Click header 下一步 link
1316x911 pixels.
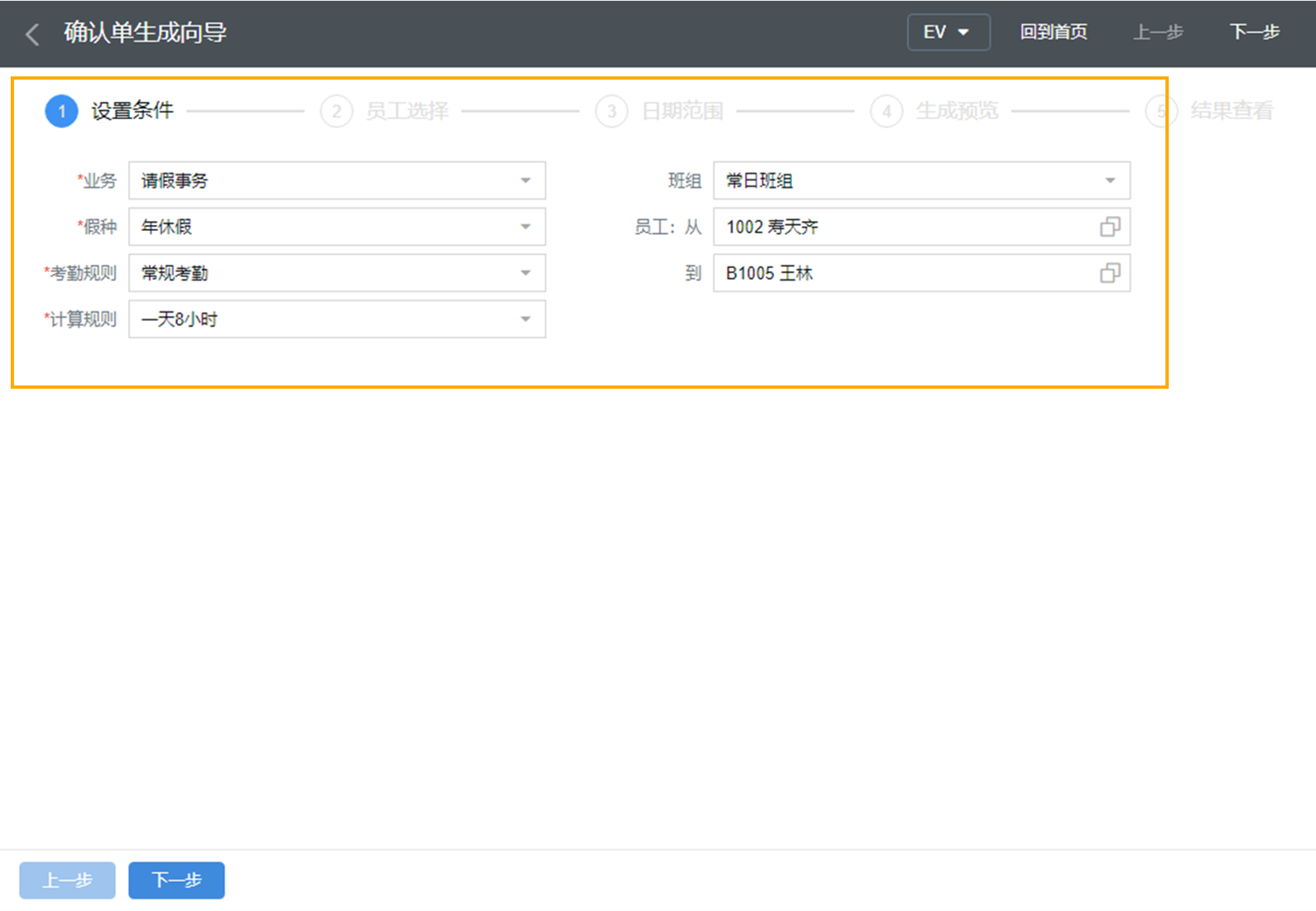(1254, 32)
